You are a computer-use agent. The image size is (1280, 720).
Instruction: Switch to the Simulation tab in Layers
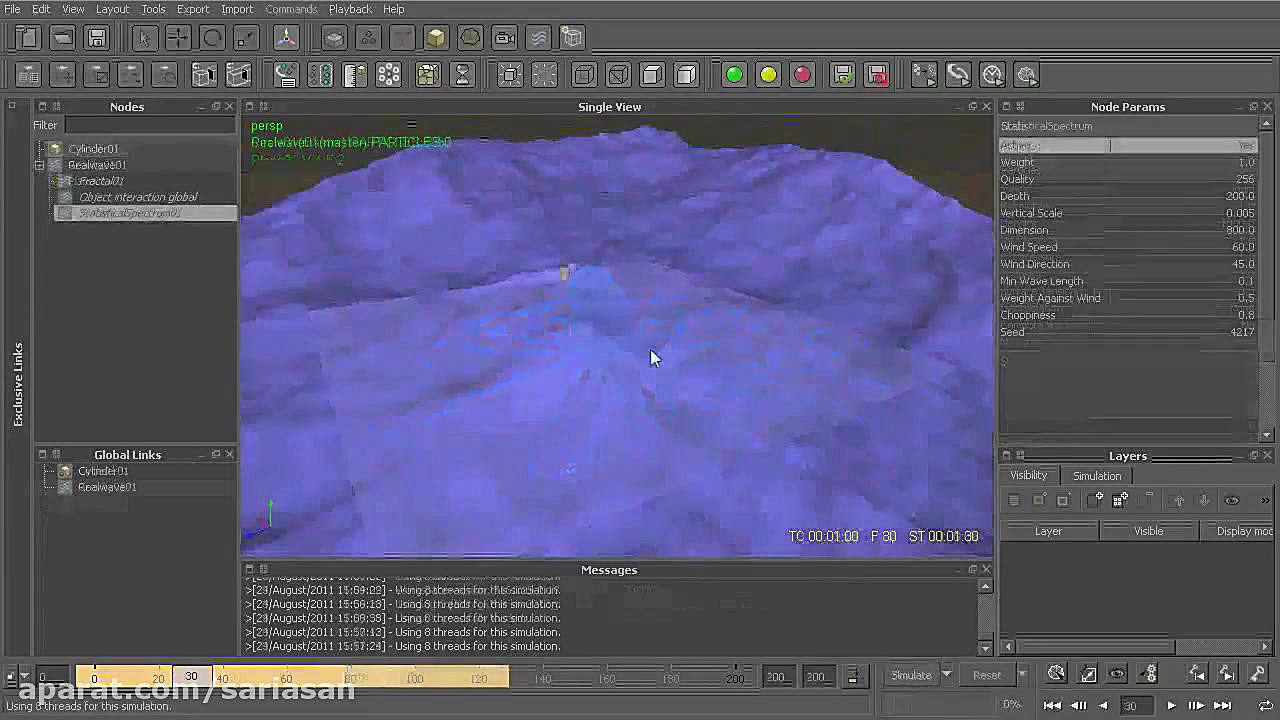(1097, 476)
